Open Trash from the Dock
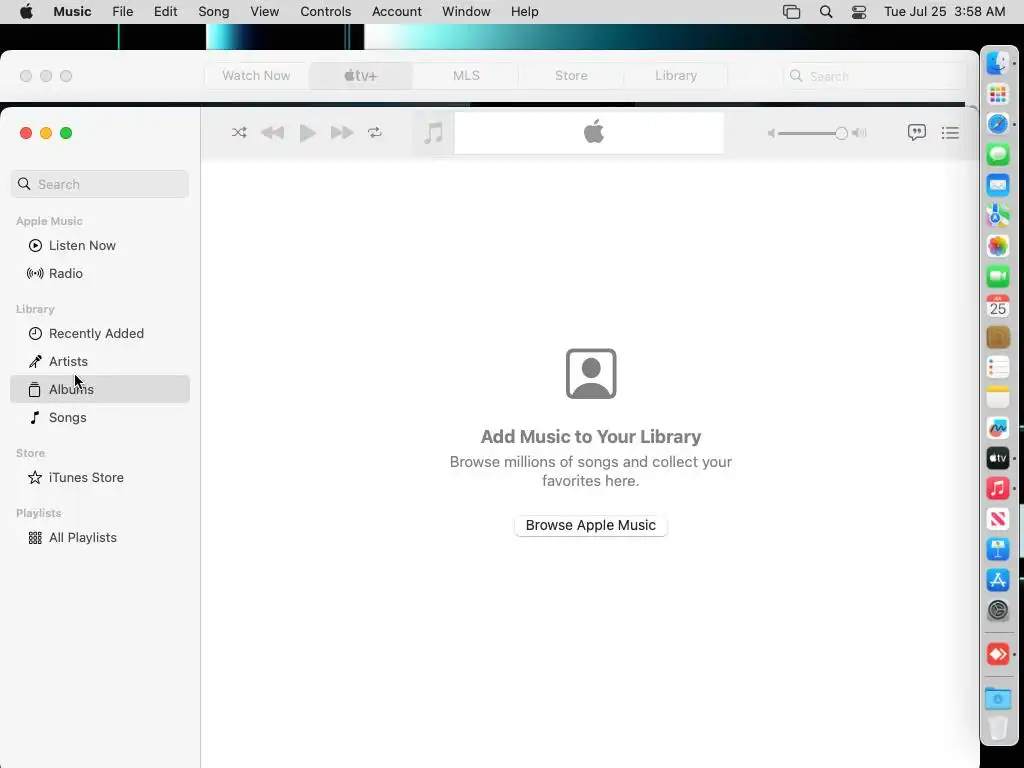The width and height of the screenshot is (1024, 768). point(998,728)
